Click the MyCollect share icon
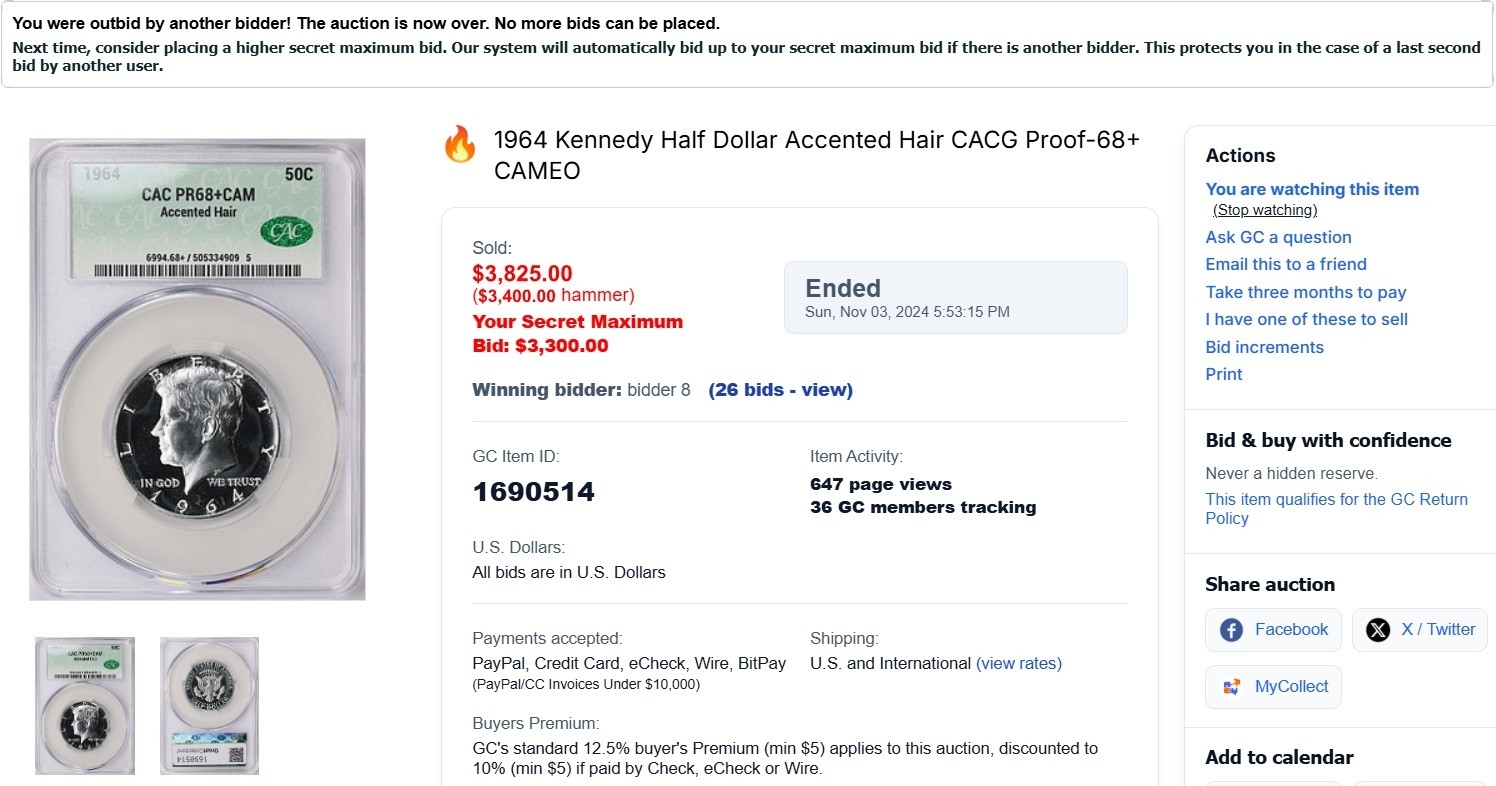Viewport: 1496px width, 786px height. pyautogui.click(x=1231, y=687)
